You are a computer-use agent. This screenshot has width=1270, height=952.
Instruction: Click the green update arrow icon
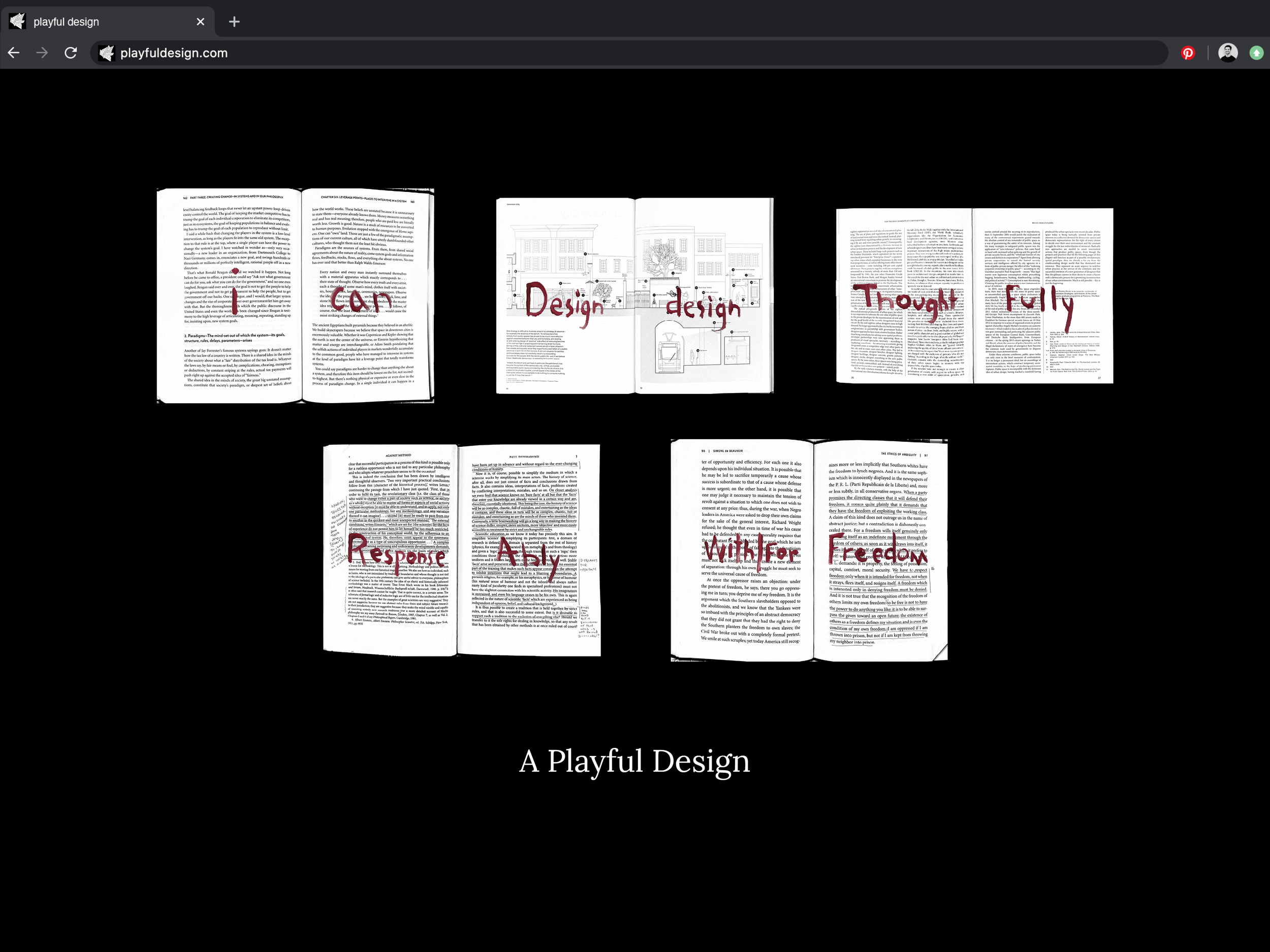click(x=1256, y=53)
